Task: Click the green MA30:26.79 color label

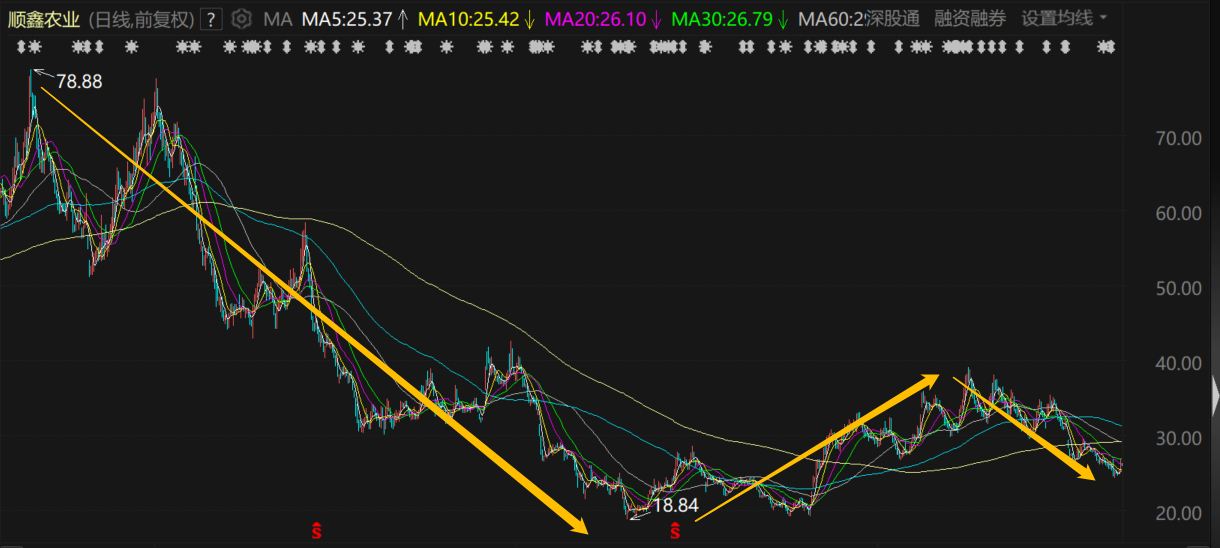Action: [720, 18]
